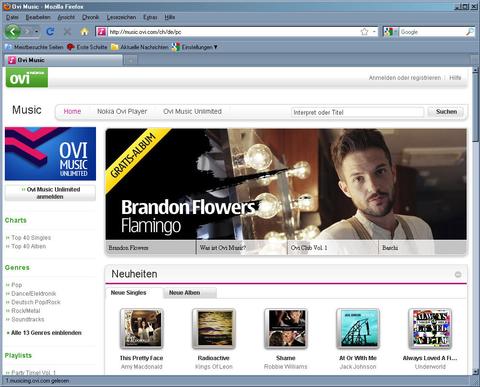The height and width of the screenshot is (387, 480).
Task: Click the Ovi green logo
Action: coord(27,78)
